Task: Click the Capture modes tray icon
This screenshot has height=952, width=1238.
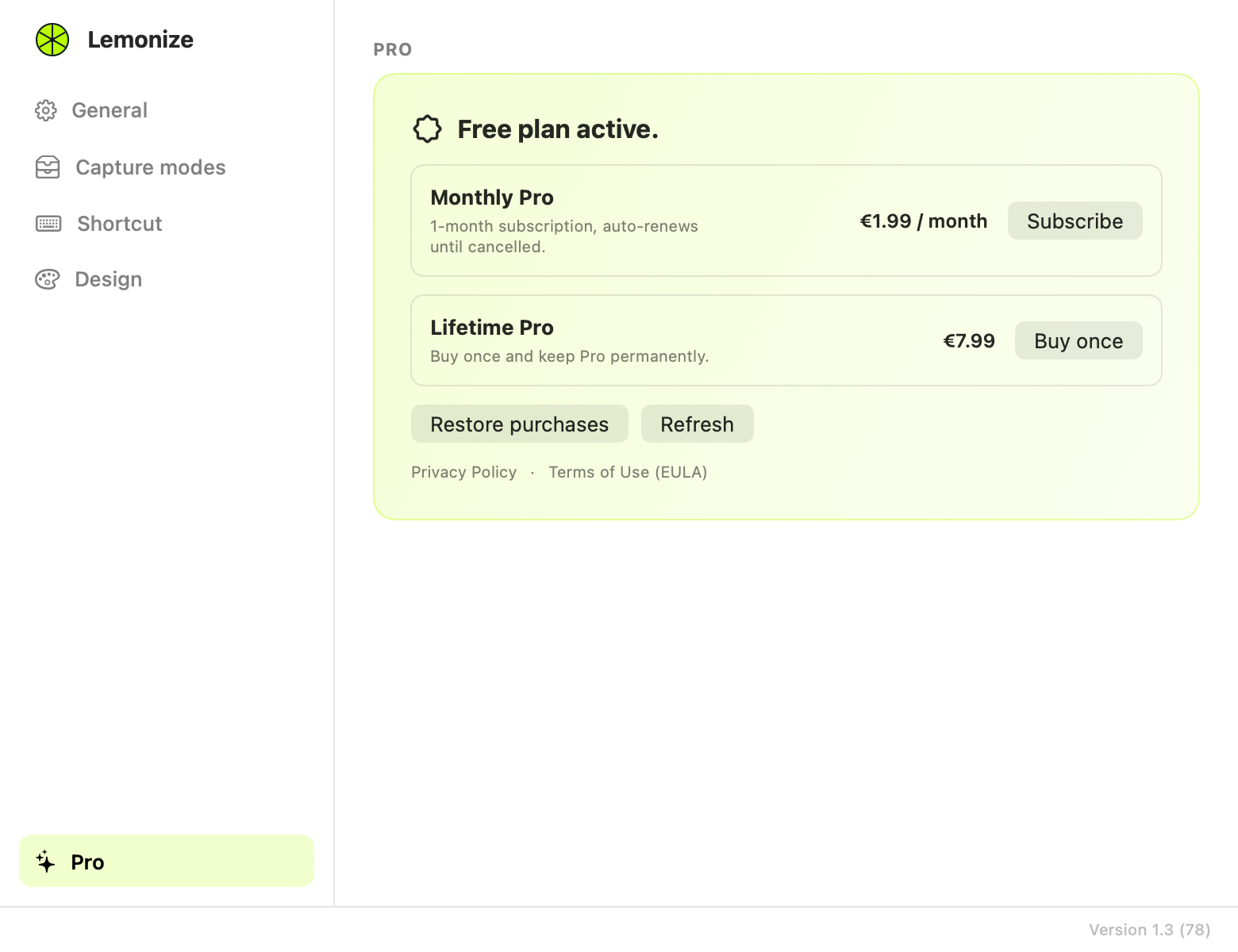Action: [x=48, y=167]
